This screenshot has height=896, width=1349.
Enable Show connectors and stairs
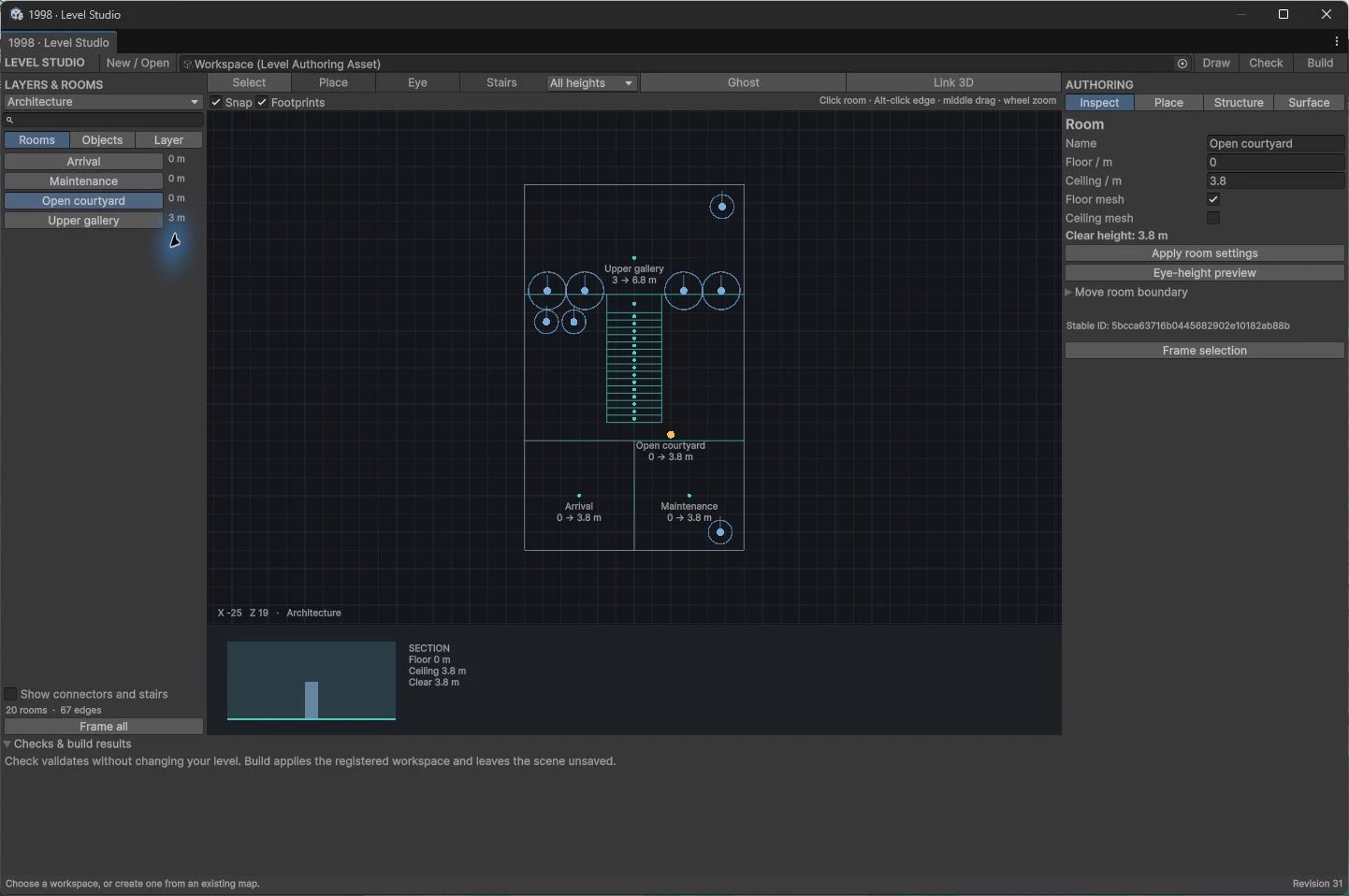click(x=11, y=694)
